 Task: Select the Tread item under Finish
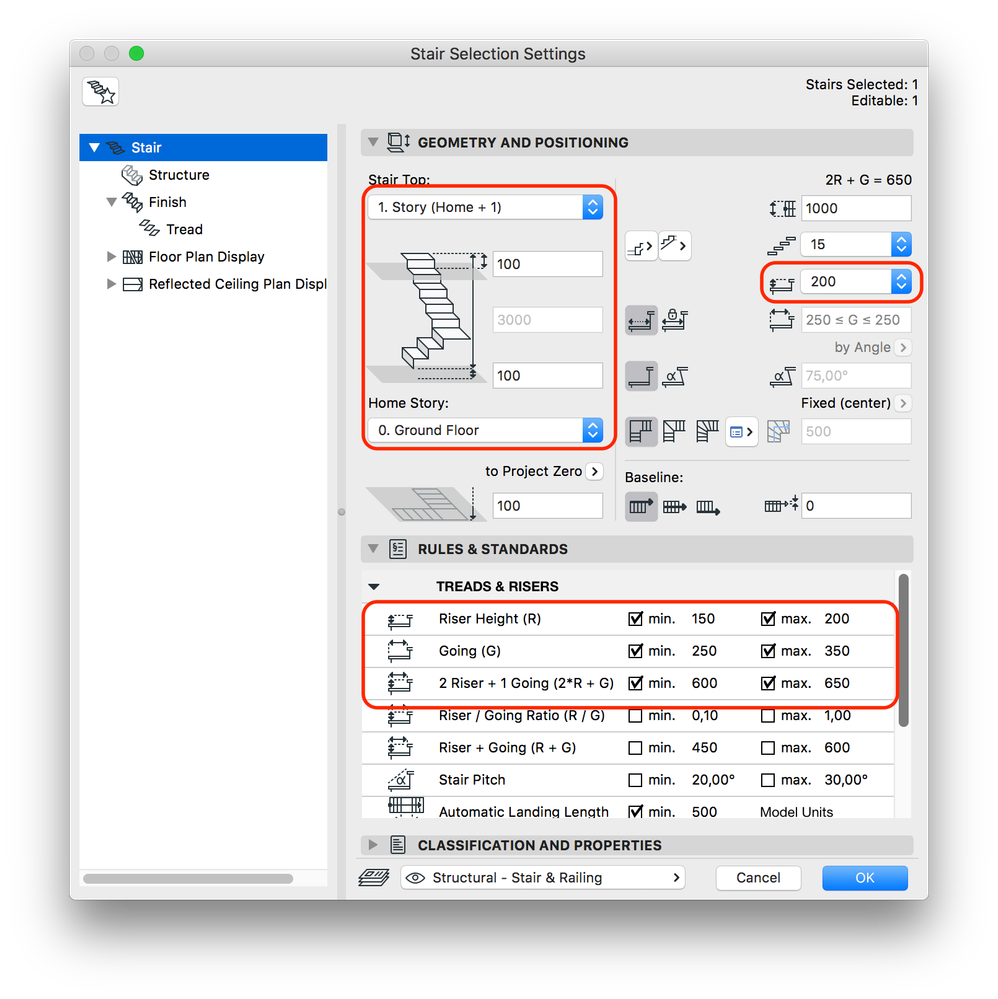(184, 229)
